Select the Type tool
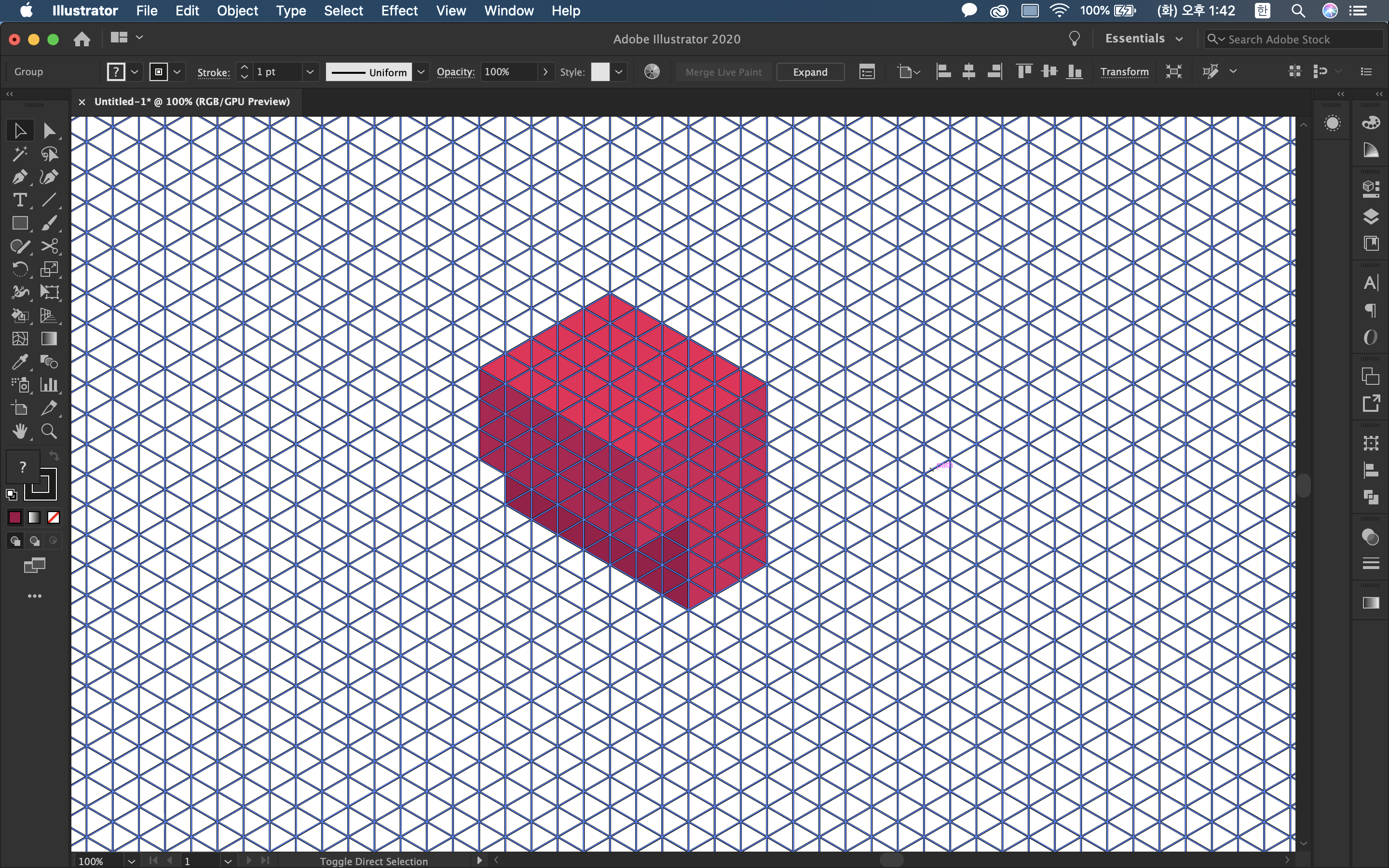 coord(19,200)
